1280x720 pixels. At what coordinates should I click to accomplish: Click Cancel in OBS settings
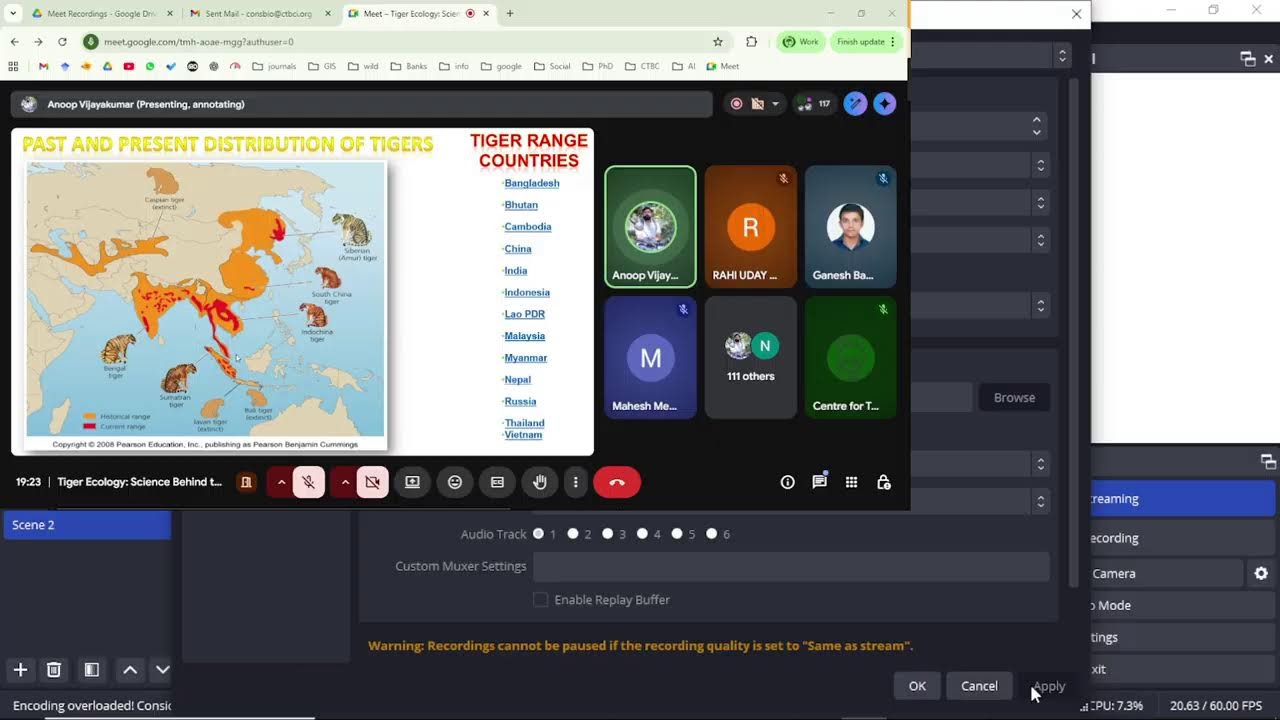(979, 686)
